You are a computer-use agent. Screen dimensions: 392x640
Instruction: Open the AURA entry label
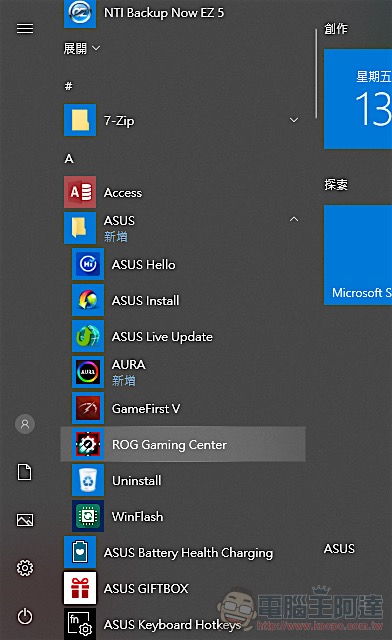tap(129, 364)
